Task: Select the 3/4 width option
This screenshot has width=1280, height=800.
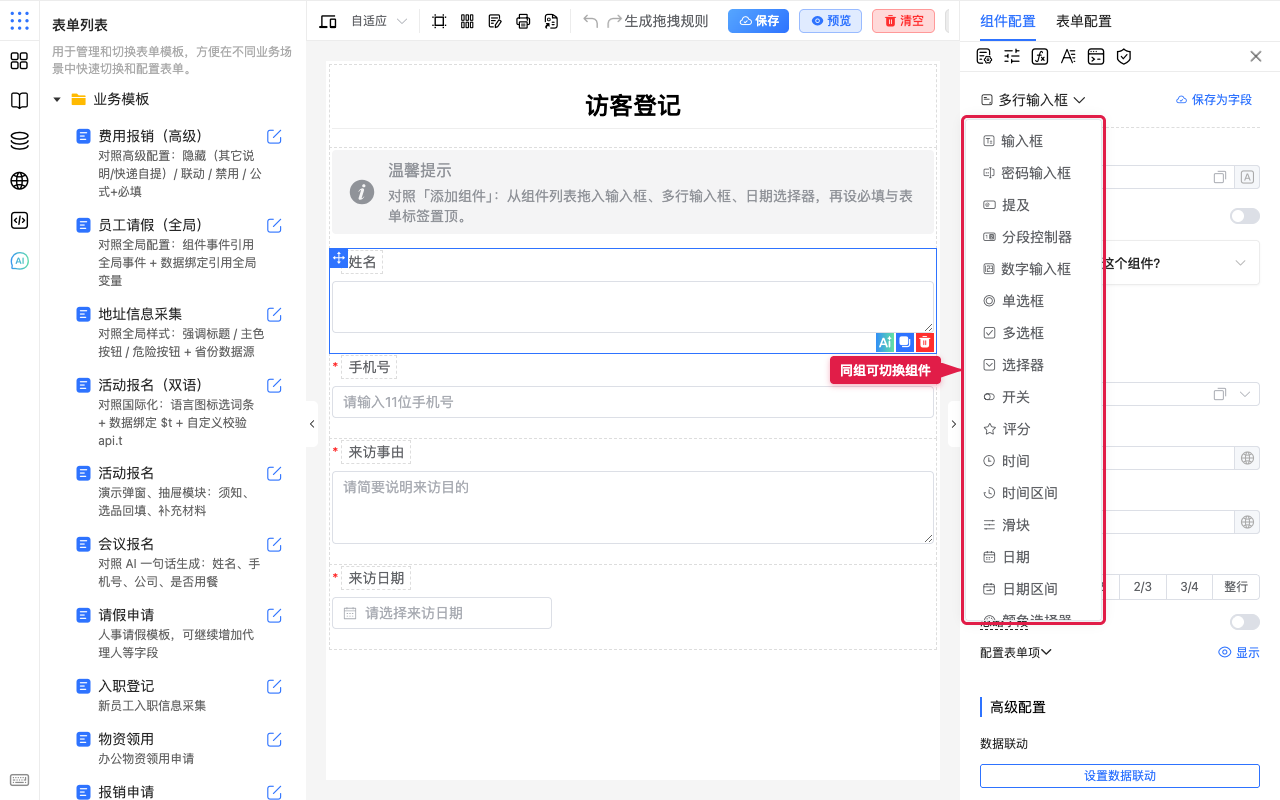Action: (x=1189, y=587)
